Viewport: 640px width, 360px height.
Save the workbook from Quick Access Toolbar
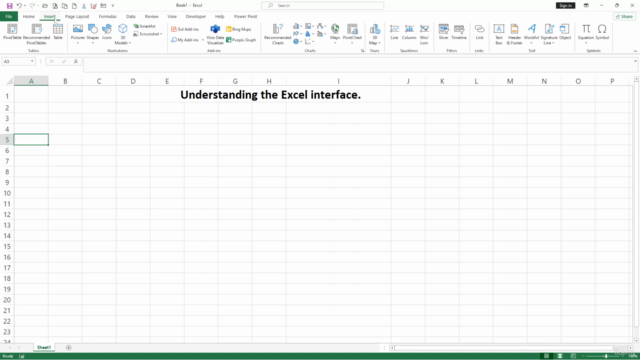[9, 6]
